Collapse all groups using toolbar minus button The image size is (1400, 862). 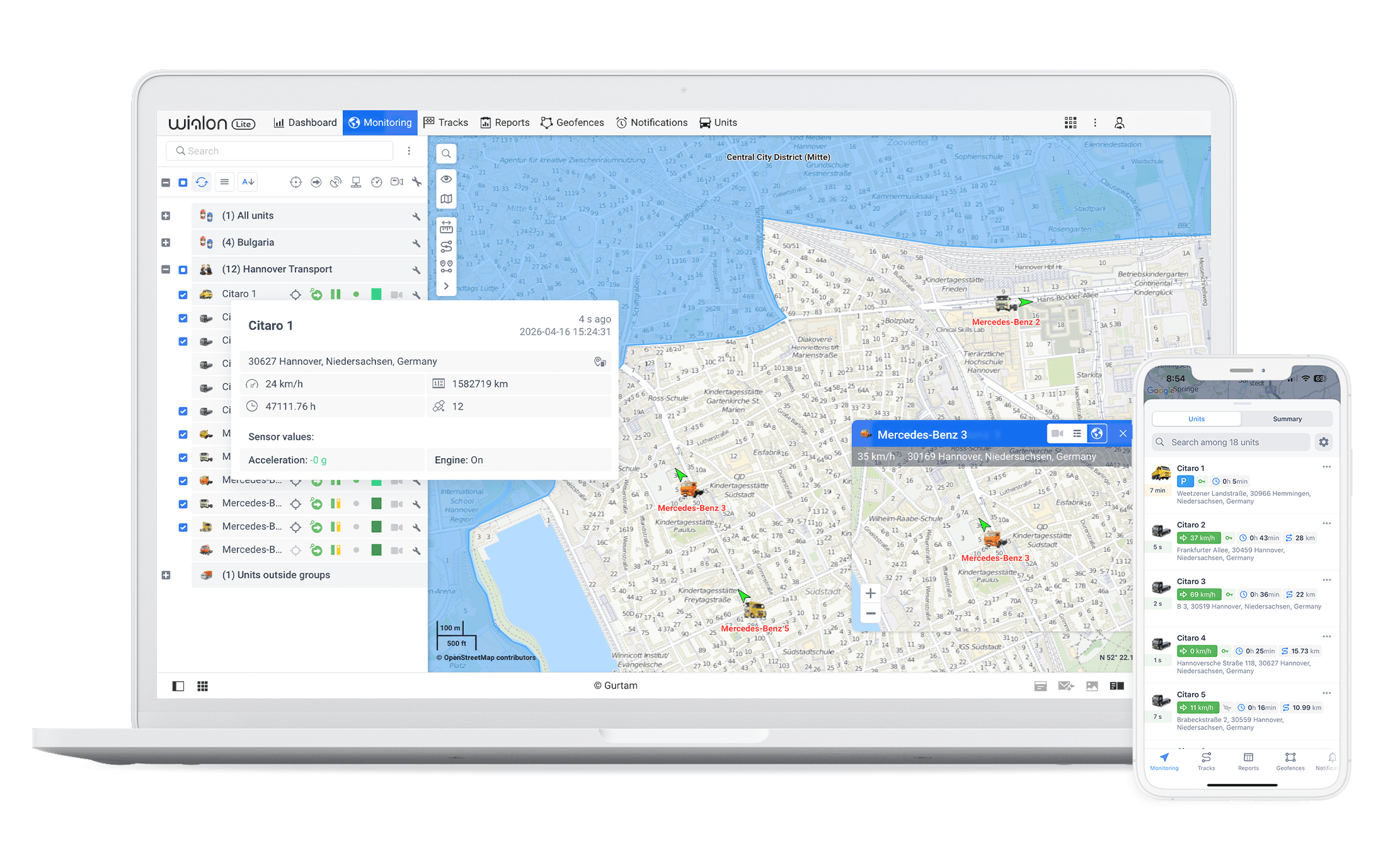tap(166, 183)
